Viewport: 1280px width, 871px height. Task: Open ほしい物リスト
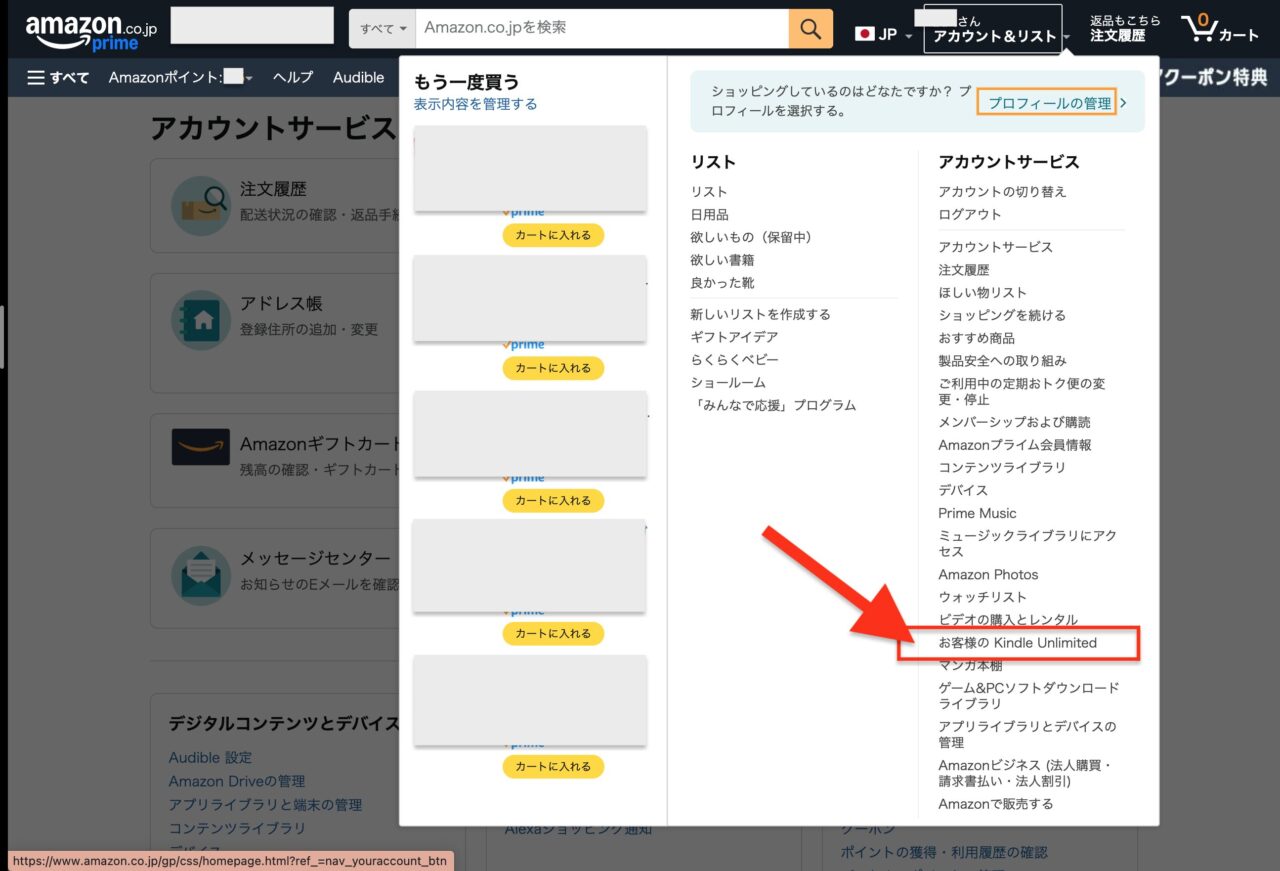(982, 293)
